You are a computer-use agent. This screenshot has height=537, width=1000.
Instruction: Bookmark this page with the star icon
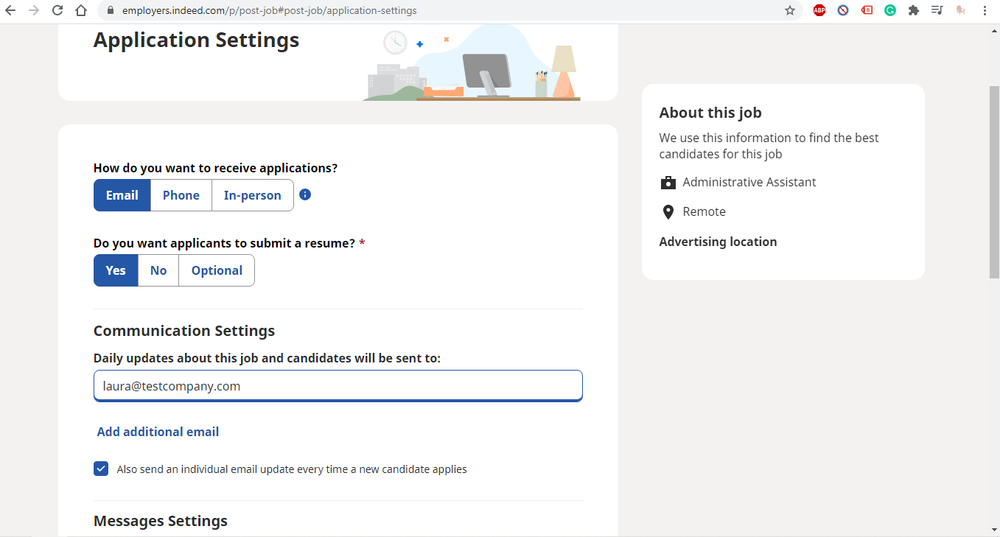pos(790,10)
